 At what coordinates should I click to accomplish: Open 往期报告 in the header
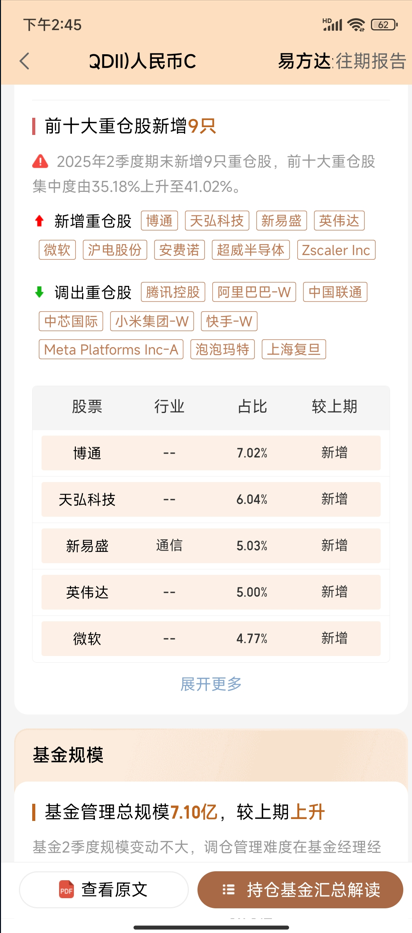[x=370, y=61]
